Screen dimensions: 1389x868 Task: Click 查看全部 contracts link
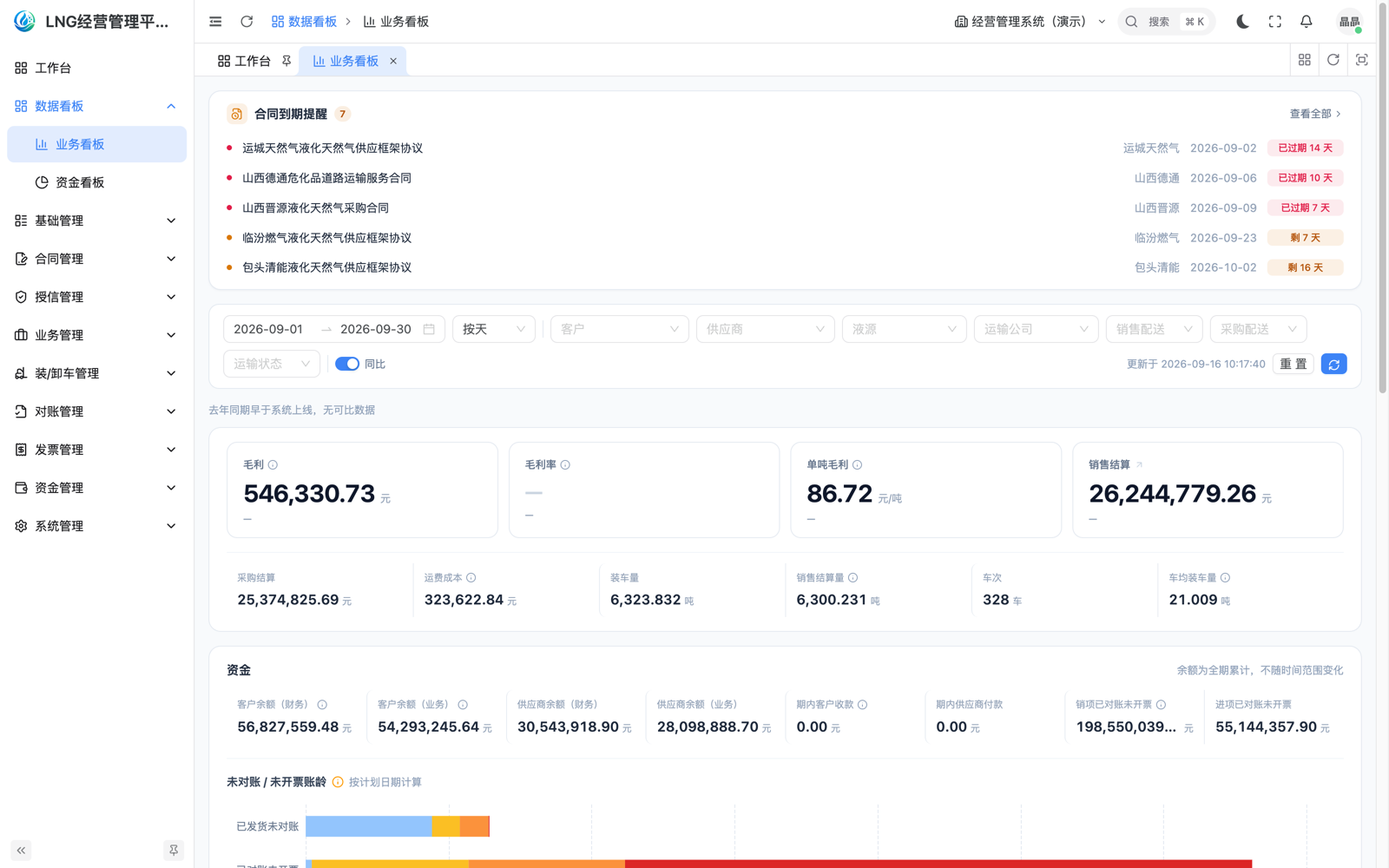(1315, 114)
